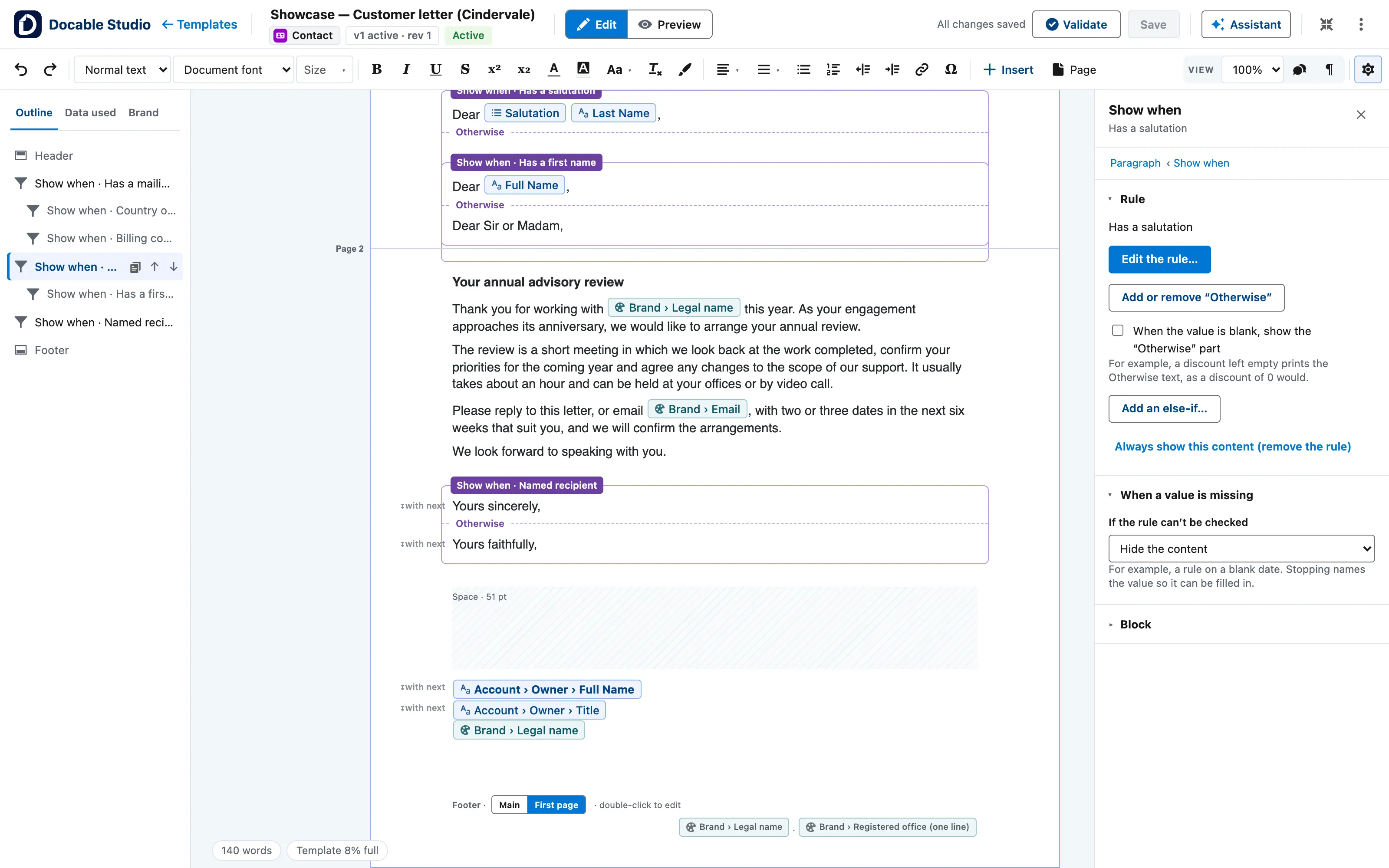Insert a bulleted list
The height and width of the screenshot is (868, 1389).
pos(803,69)
